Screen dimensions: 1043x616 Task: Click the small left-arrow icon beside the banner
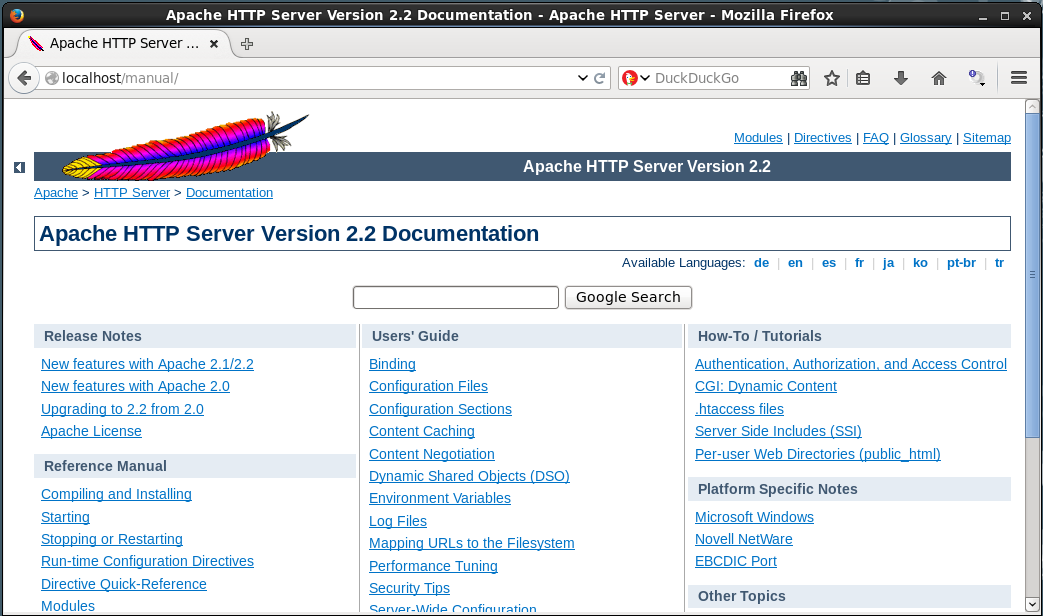pyautogui.click(x=19, y=167)
